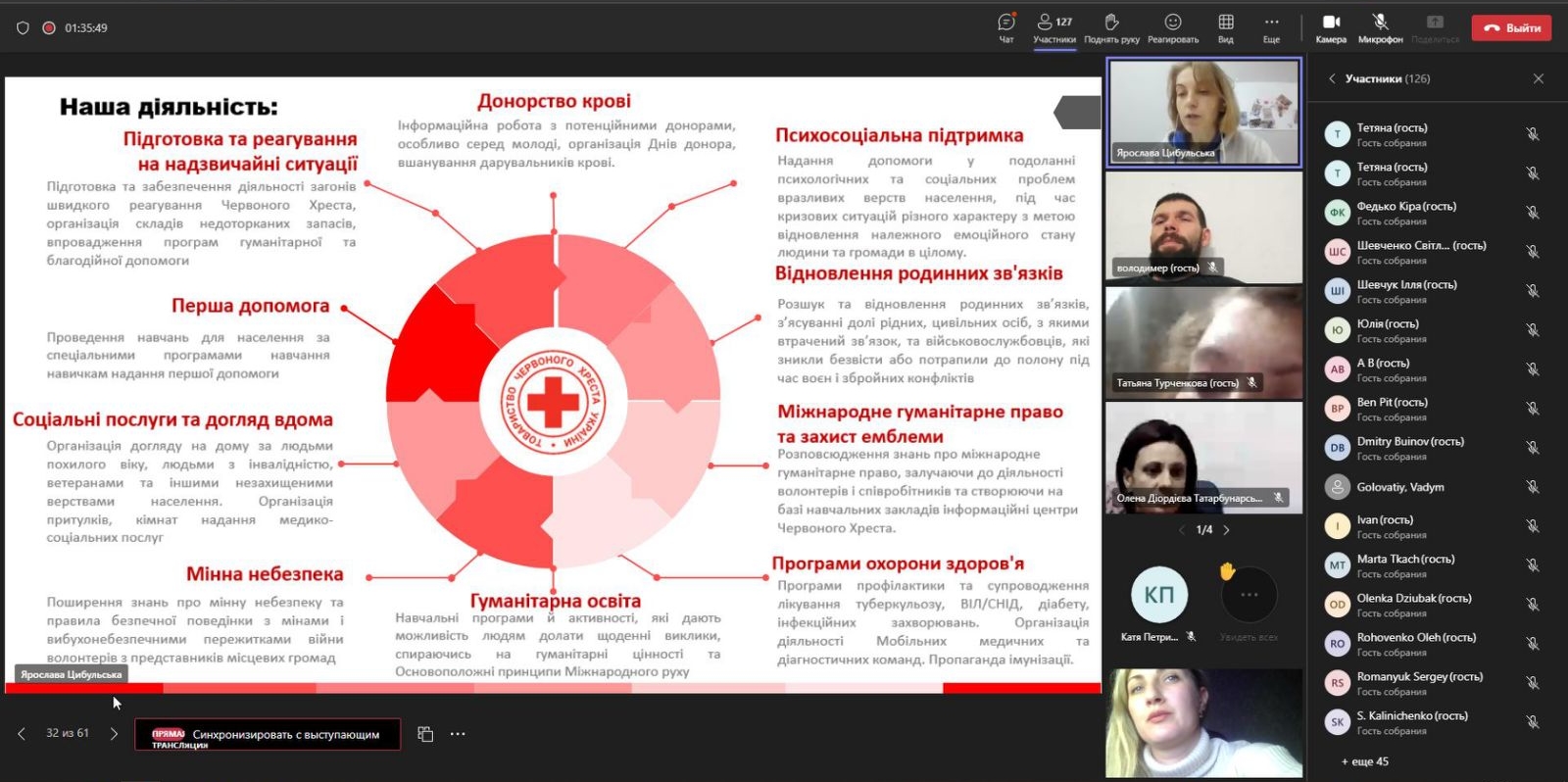The height and width of the screenshot is (782, 1568).
Task: Raise your hand with Поднять руку
Action: (1111, 27)
